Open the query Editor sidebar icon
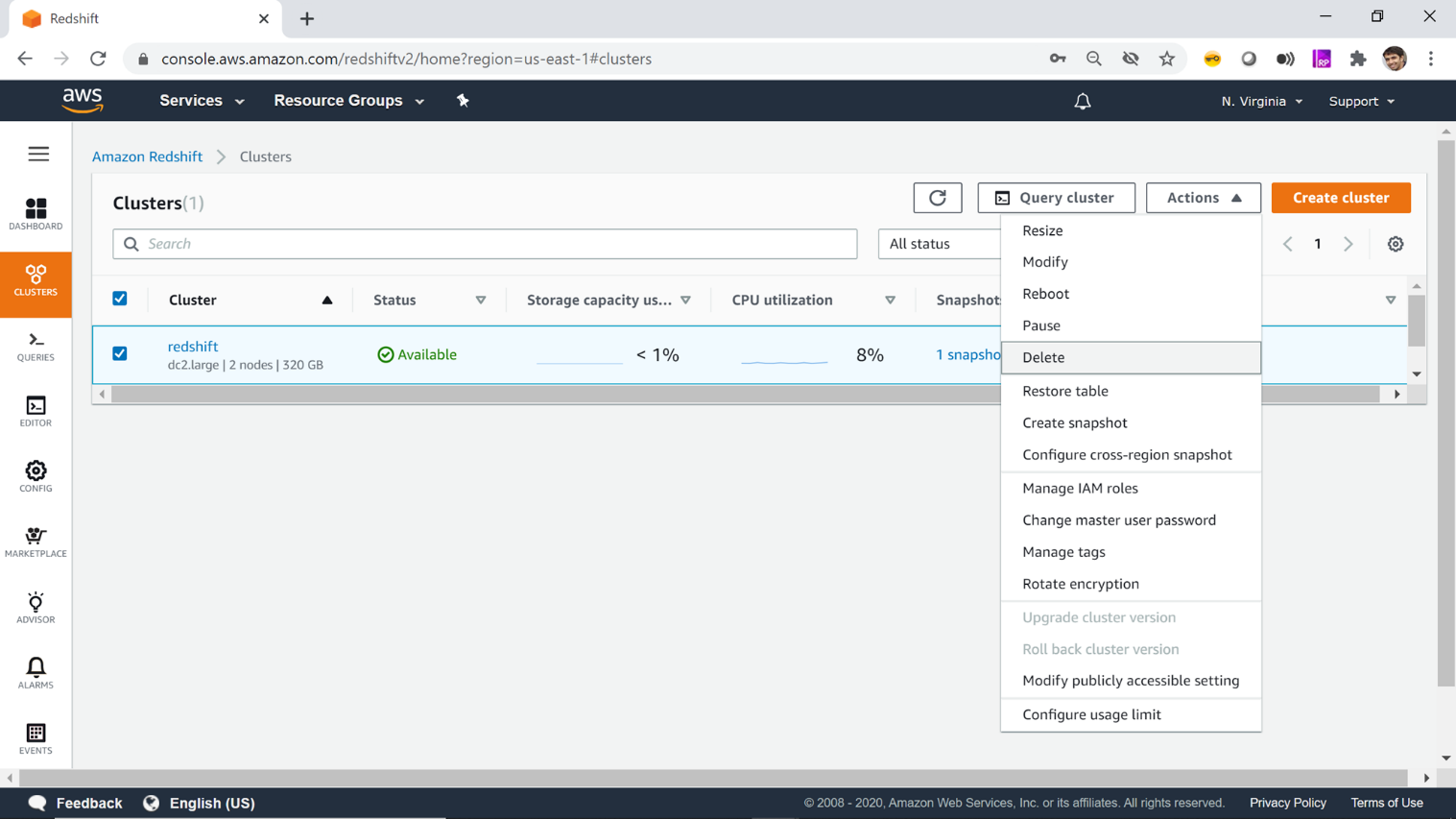The height and width of the screenshot is (819, 1456). (x=36, y=412)
